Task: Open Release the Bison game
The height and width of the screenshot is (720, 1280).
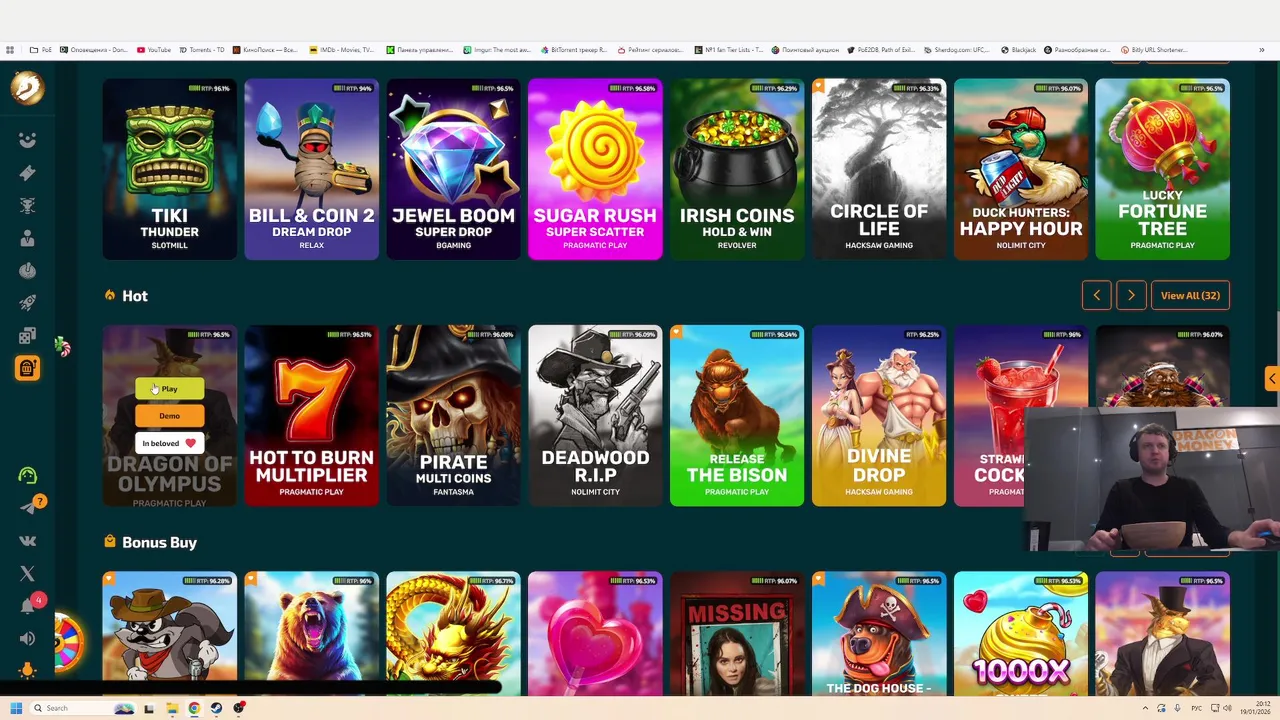Action: pyautogui.click(x=737, y=415)
